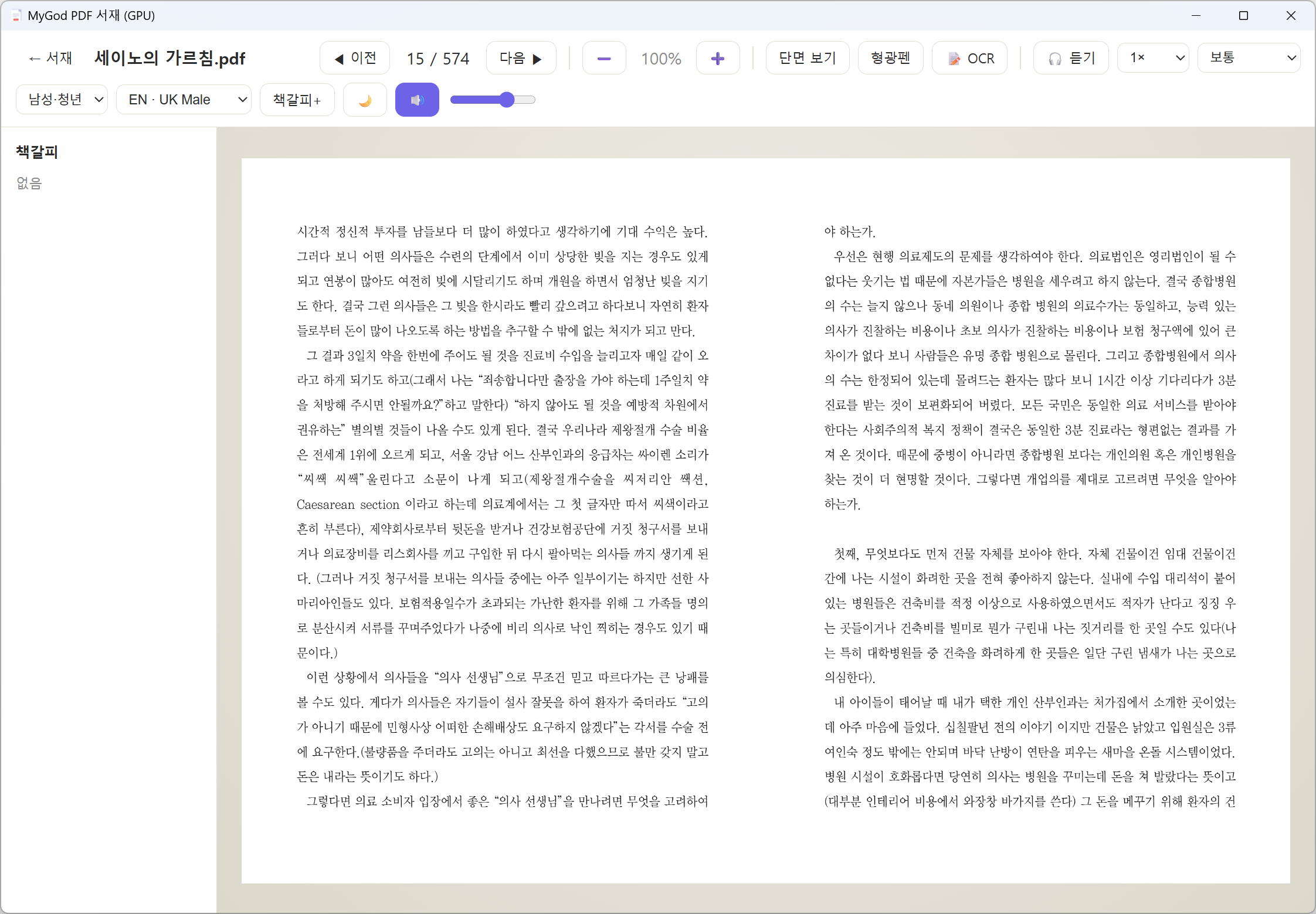
Task: Click the MyGod PDF app icon in title bar
Action: 16,16
